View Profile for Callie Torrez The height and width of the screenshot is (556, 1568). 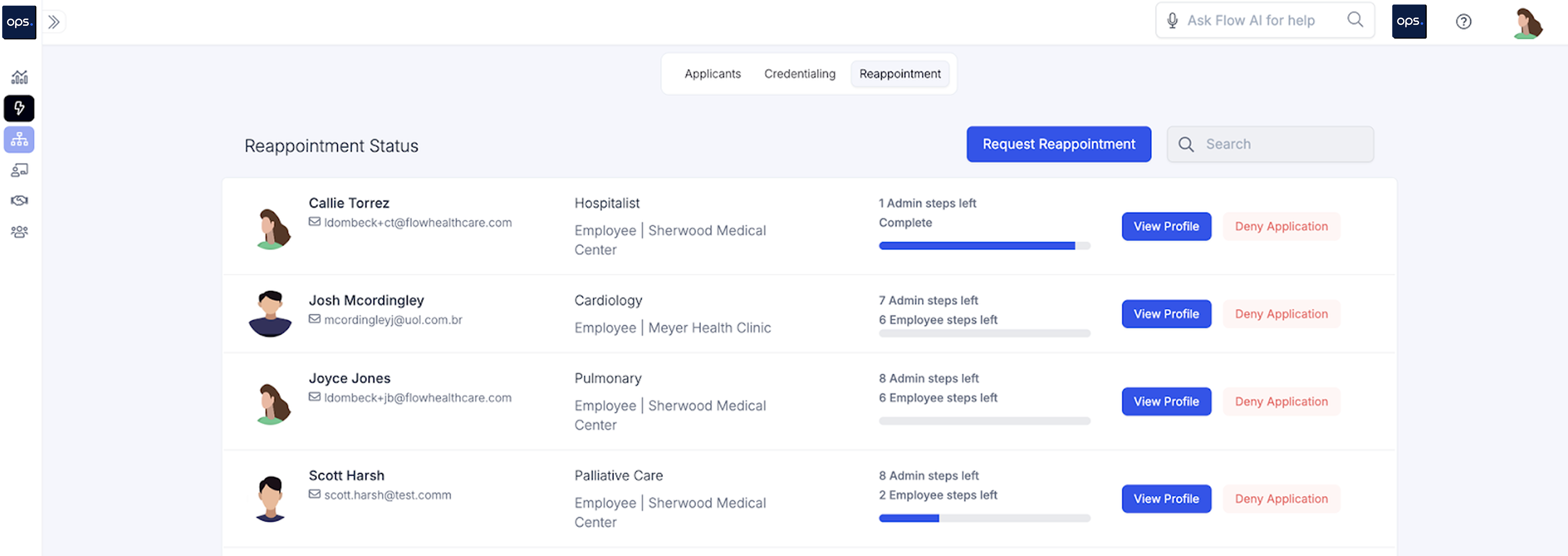click(1165, 226)
